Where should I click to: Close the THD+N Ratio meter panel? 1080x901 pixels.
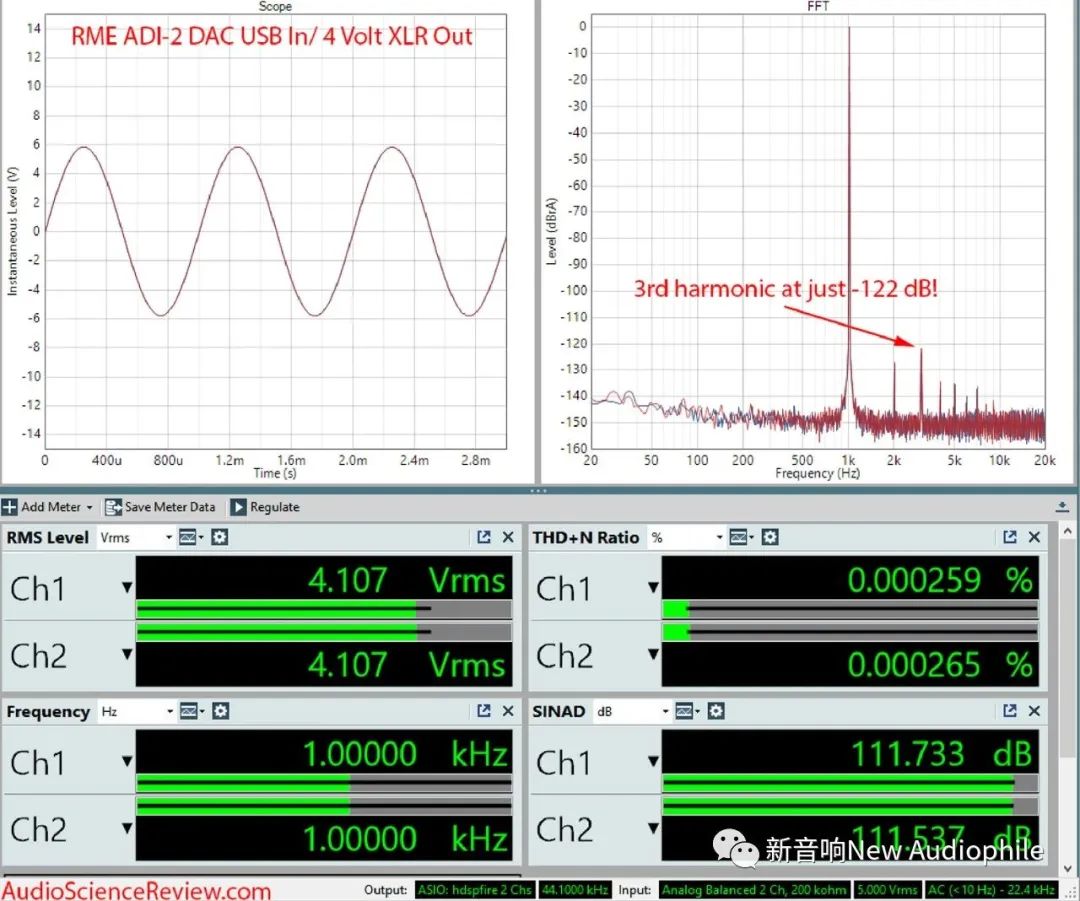pyautogui.click(x=1034, y=537)
